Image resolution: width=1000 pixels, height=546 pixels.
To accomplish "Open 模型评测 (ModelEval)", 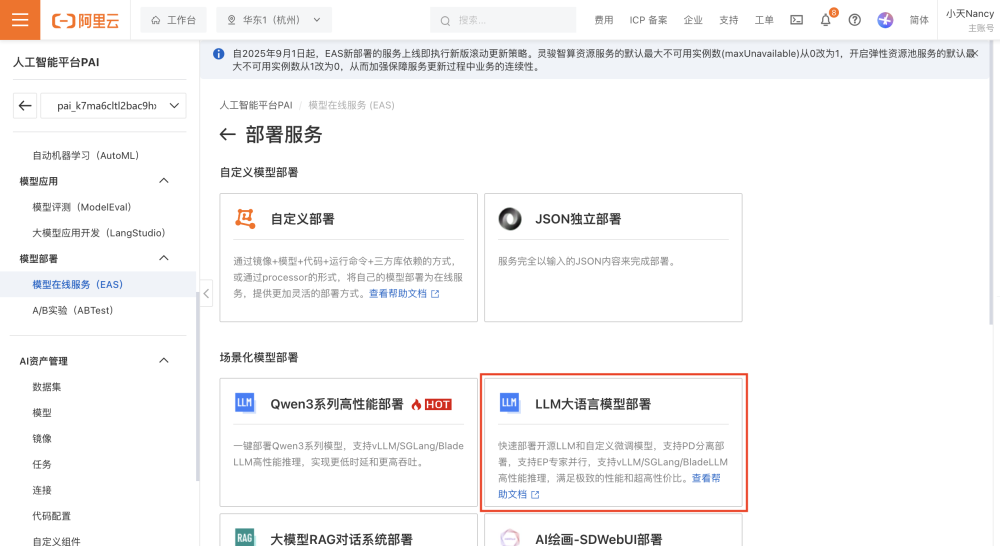I will click(82, 207).
